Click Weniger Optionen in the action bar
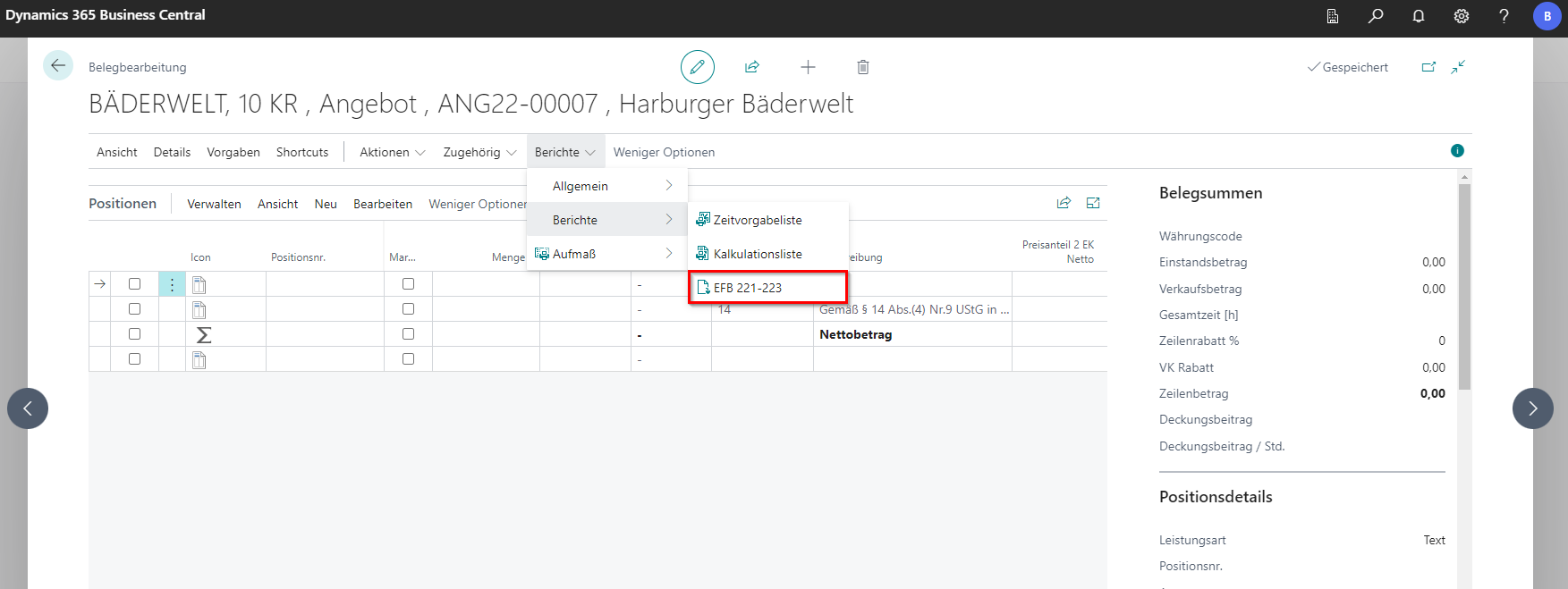This screenshot has width=1568, height=589. (664, 152)
